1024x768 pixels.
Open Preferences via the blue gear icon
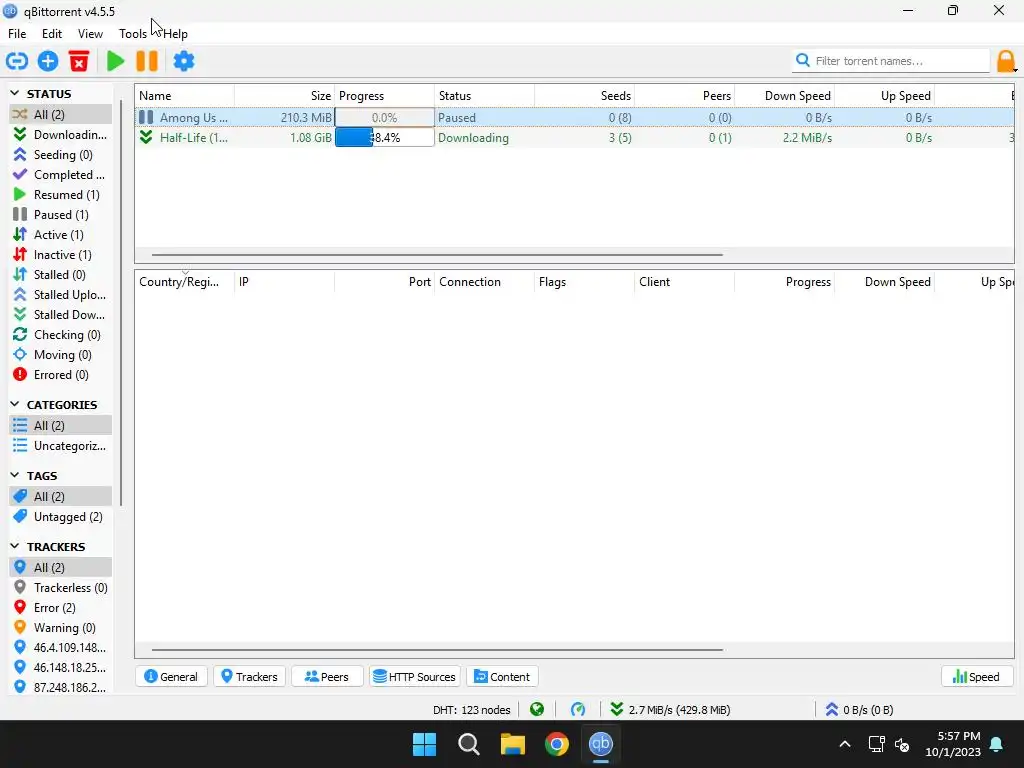coord(184,61)
